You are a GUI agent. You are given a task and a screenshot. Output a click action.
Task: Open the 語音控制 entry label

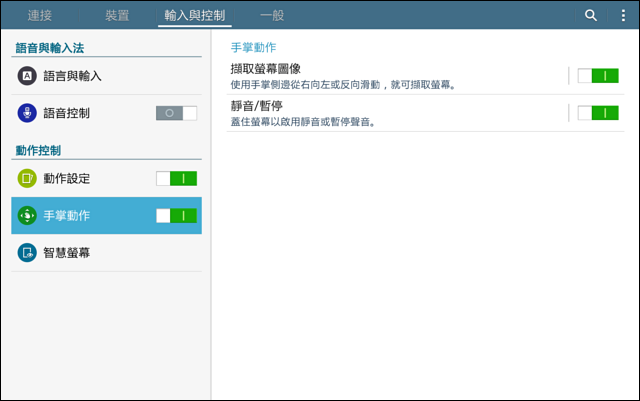pos(67,113)
